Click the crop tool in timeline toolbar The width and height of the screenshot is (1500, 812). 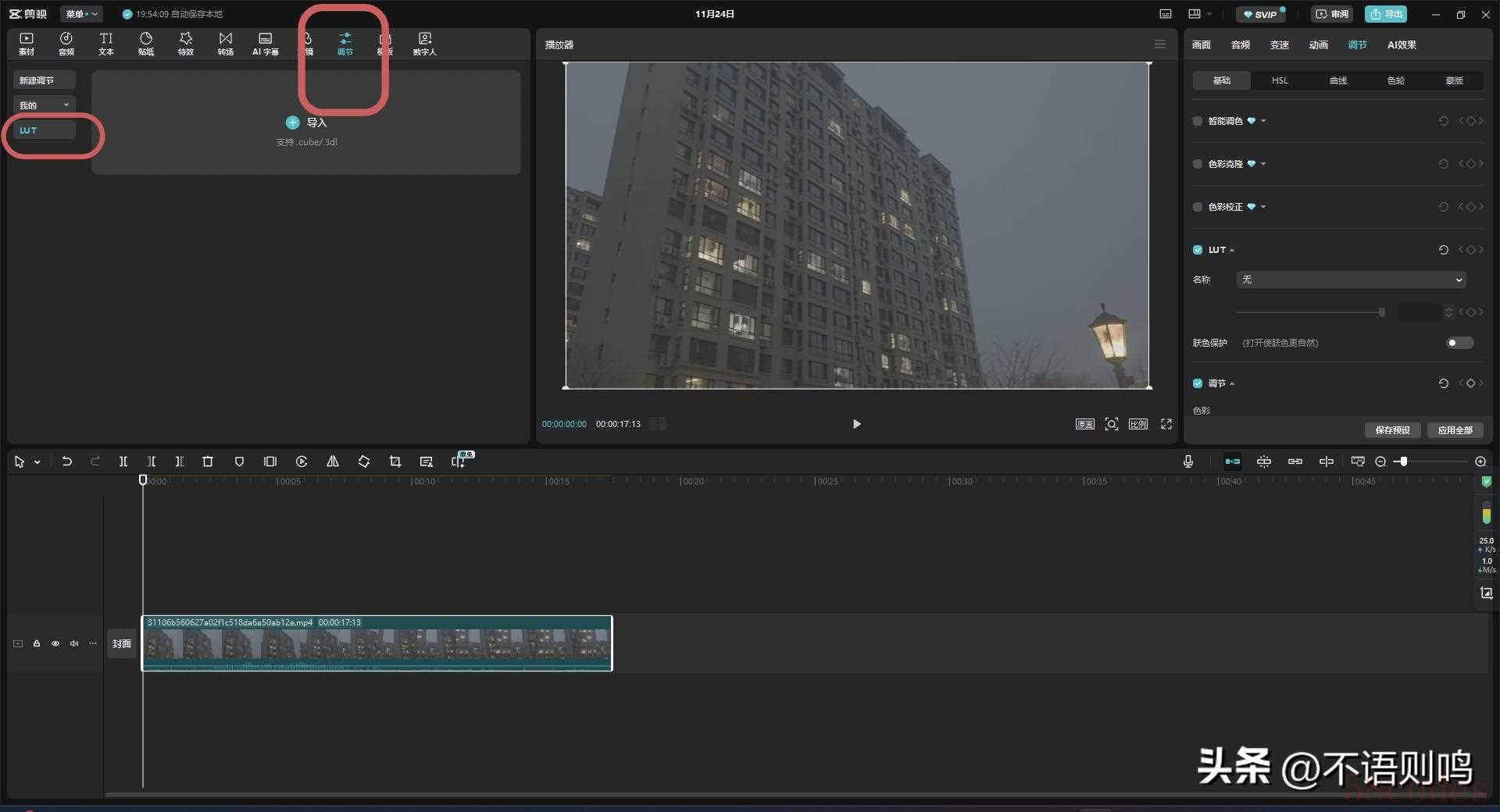click(395, 461)
